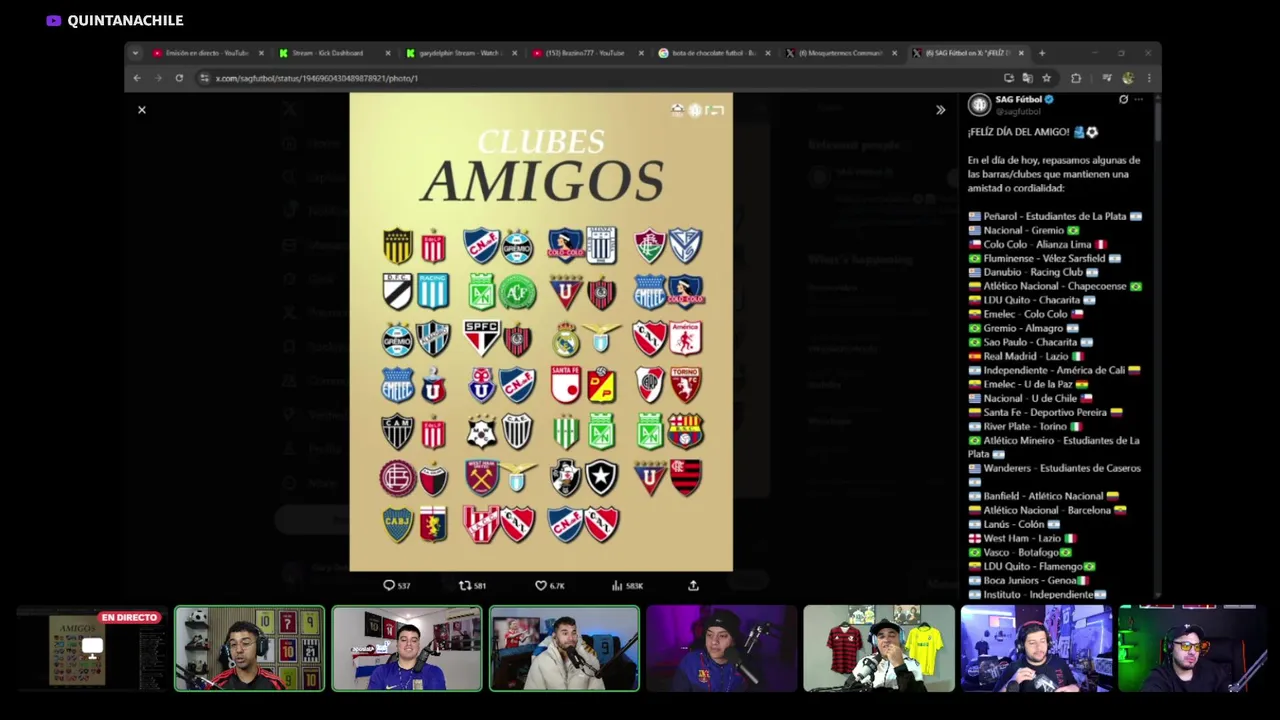The image size is (1280, 720).
Task: Click the translate page icon in address bar
Action: 1027,78
